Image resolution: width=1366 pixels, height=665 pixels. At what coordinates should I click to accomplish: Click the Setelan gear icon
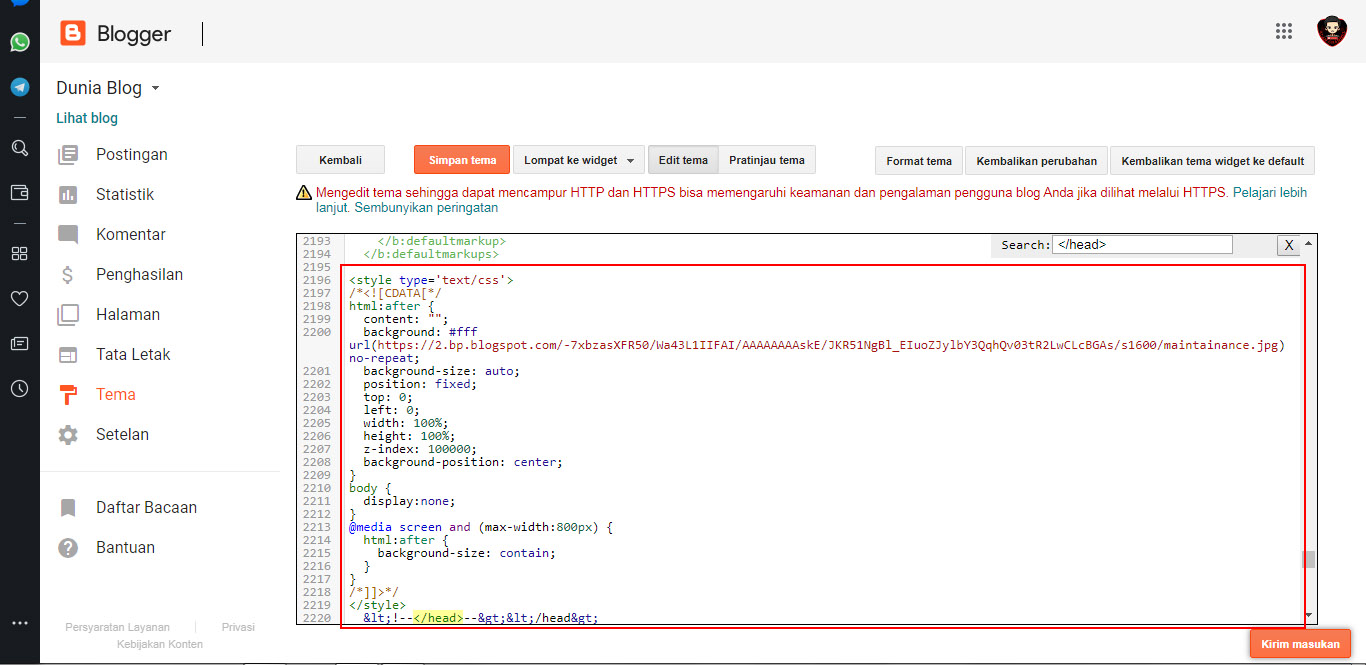click(x=68, y=435)
